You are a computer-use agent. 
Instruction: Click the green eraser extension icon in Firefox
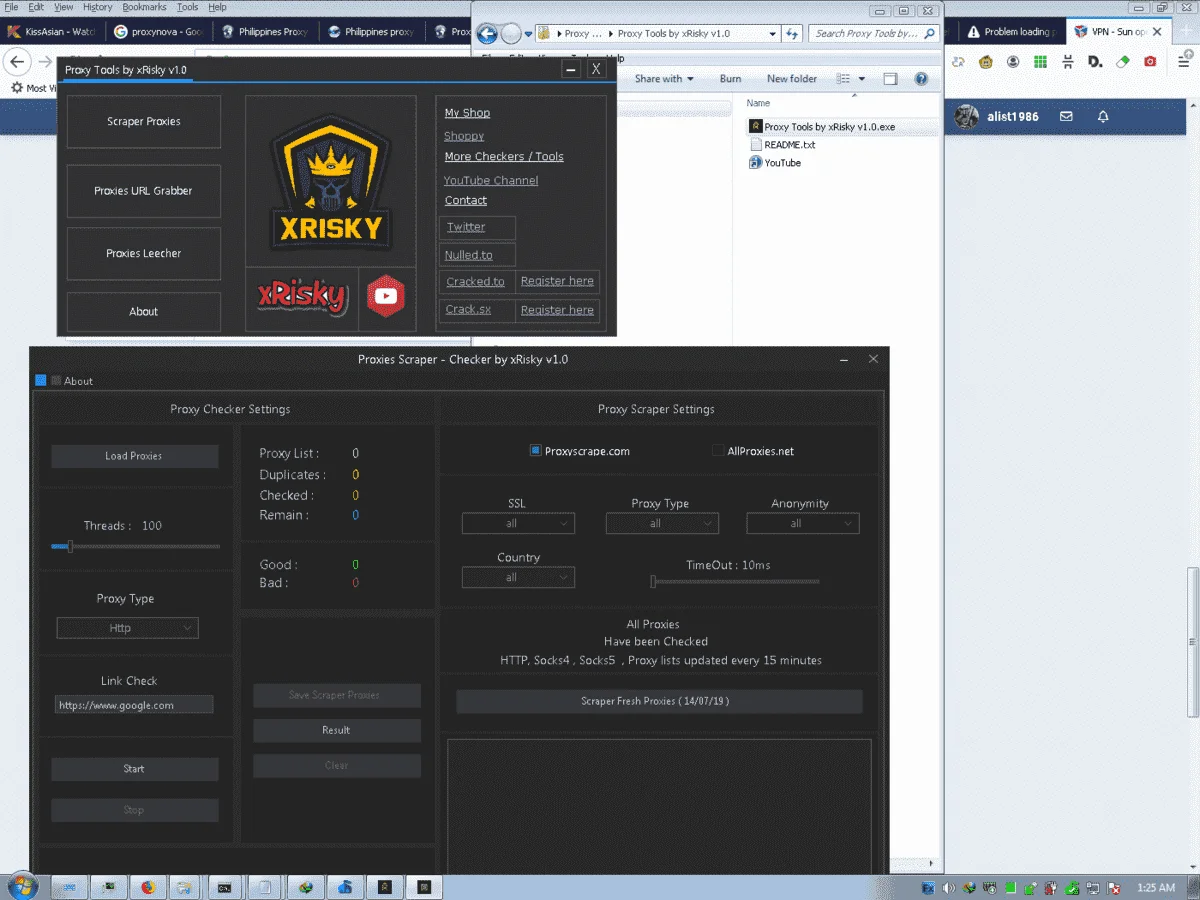coord(1122,62)
